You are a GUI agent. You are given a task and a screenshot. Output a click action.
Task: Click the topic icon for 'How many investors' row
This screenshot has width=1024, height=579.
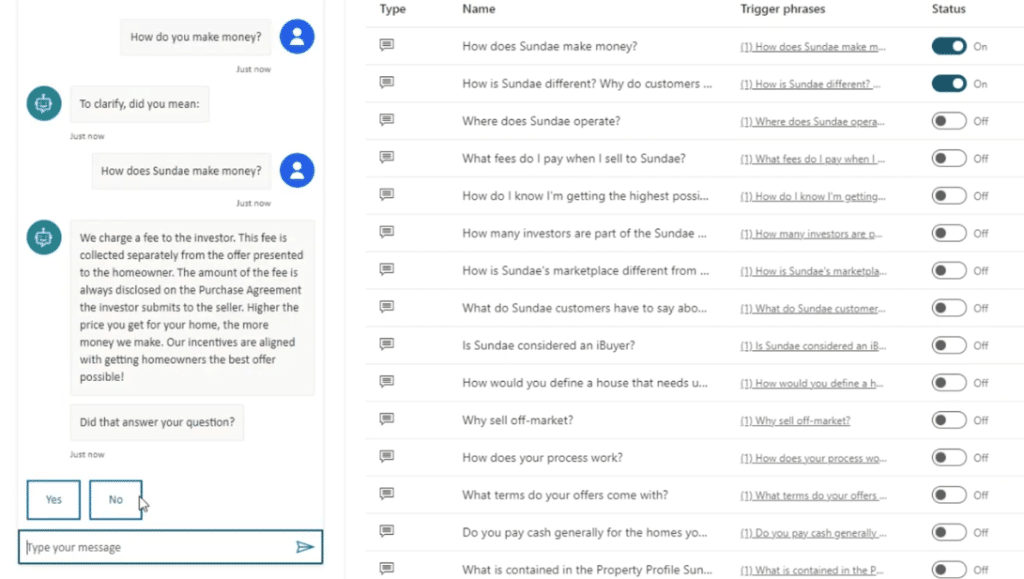(387, 232)
